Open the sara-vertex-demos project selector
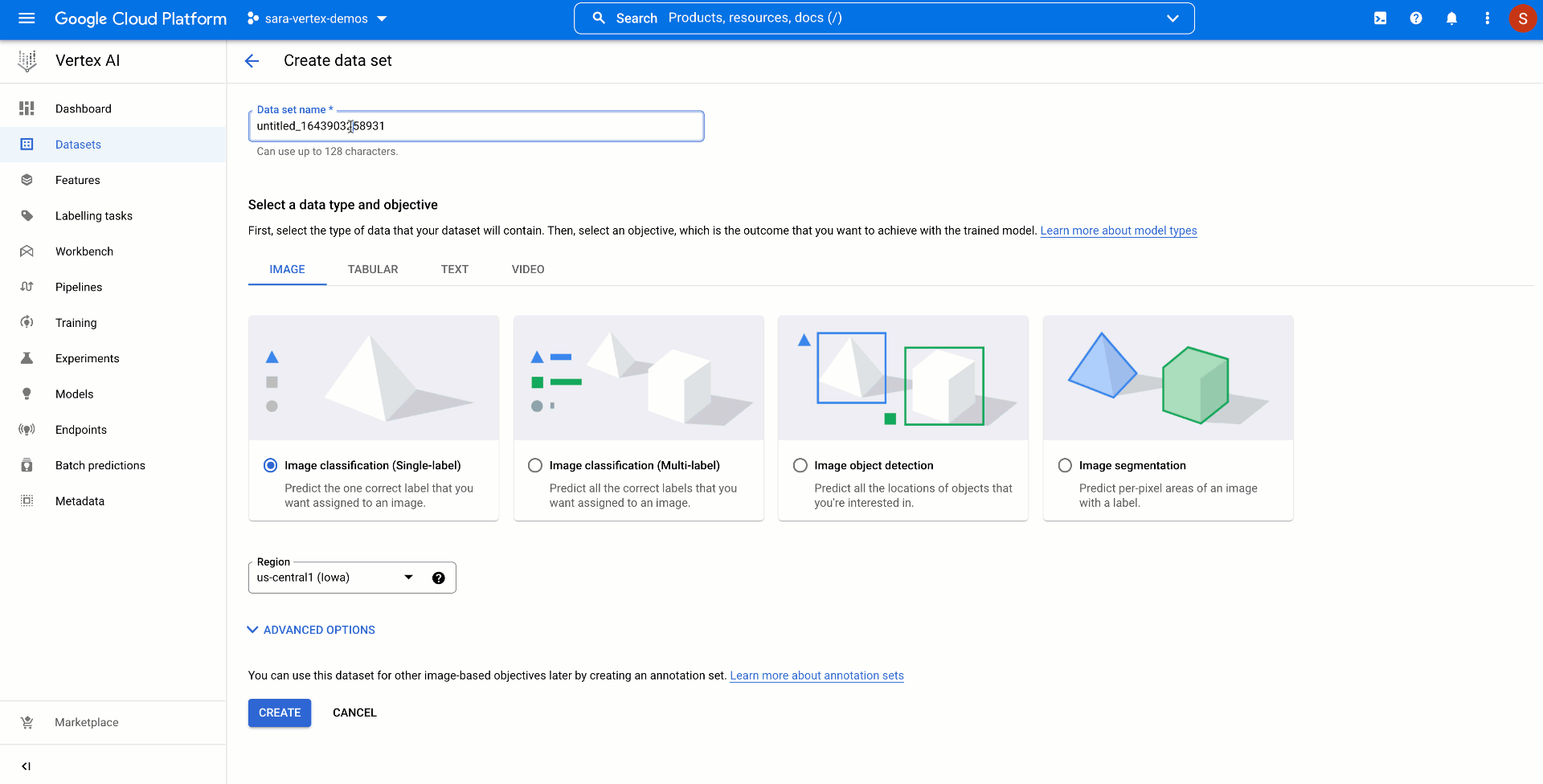The height and width of the screenshot is (784, 1543). tap(316, 18)
